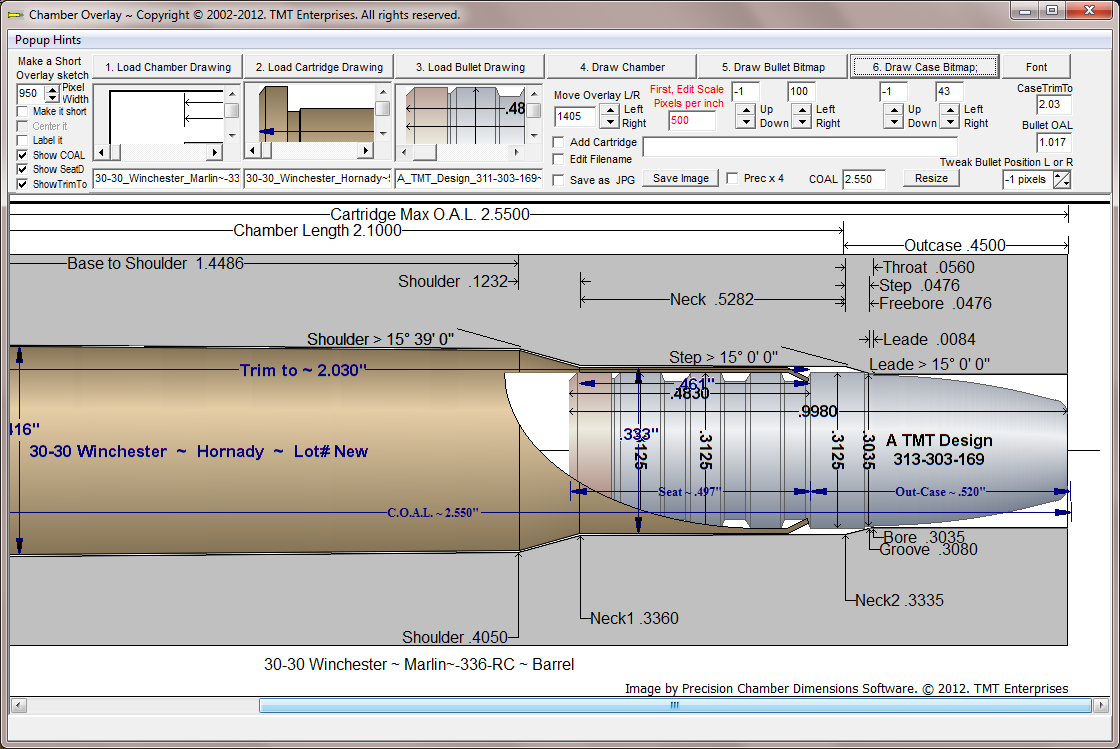Viewport: 1120px width, 749px height.
Task: Click the Resize button
Action: coord(931,179)
